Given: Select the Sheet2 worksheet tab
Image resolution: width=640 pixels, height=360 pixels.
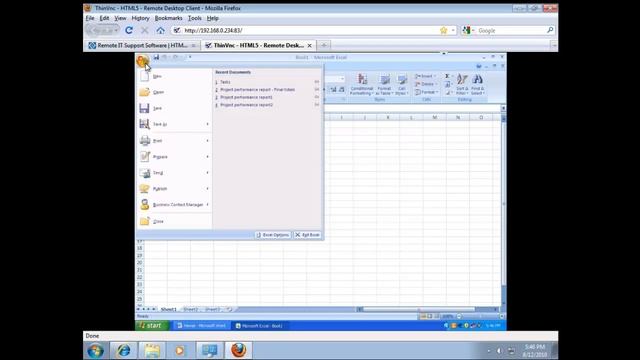Looking at the screenshot, I should [x=190, y=309].
